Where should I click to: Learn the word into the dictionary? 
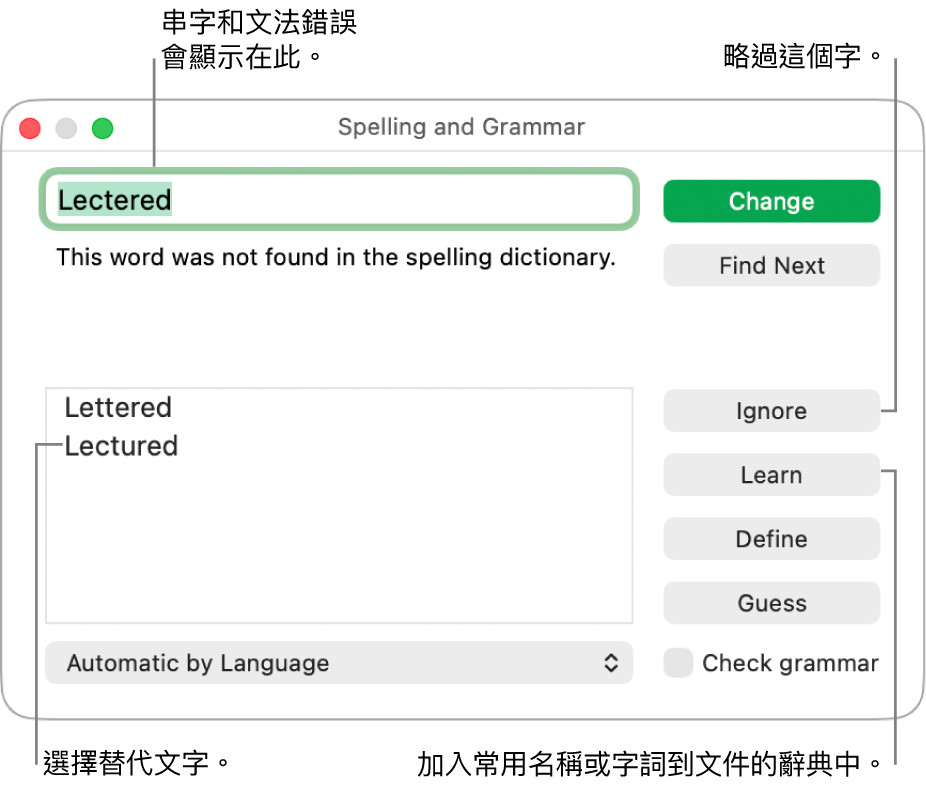point(771,475)
